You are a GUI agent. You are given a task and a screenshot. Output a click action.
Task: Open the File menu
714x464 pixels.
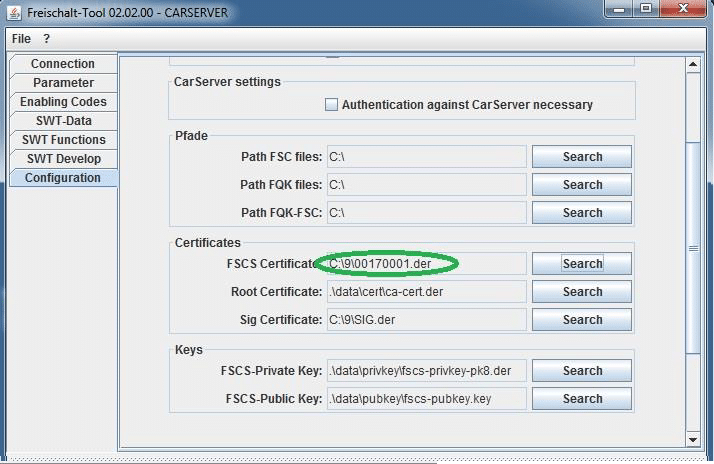pyautogui.click(x=21, y=38)
